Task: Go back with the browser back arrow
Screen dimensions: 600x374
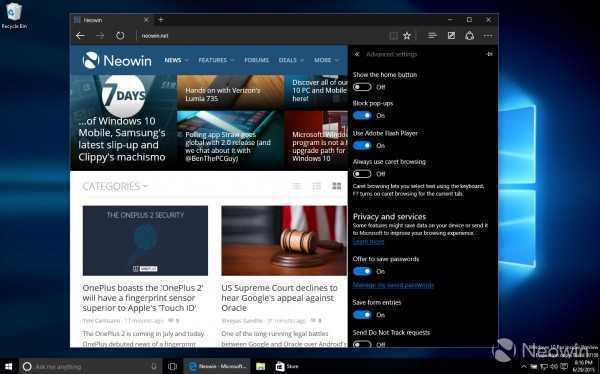Action: pos(80,36)
